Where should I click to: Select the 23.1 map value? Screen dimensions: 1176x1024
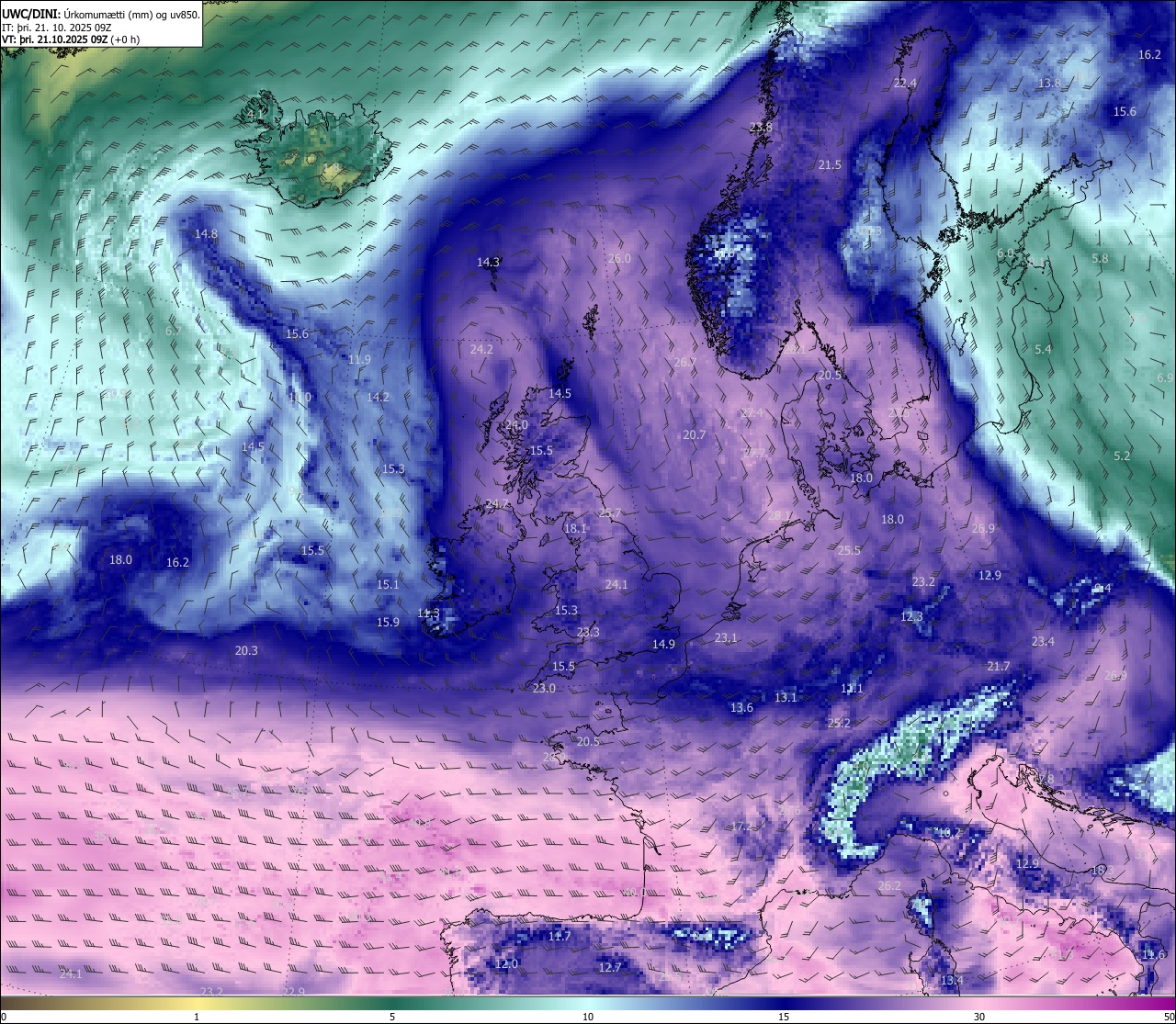point(726,637)
